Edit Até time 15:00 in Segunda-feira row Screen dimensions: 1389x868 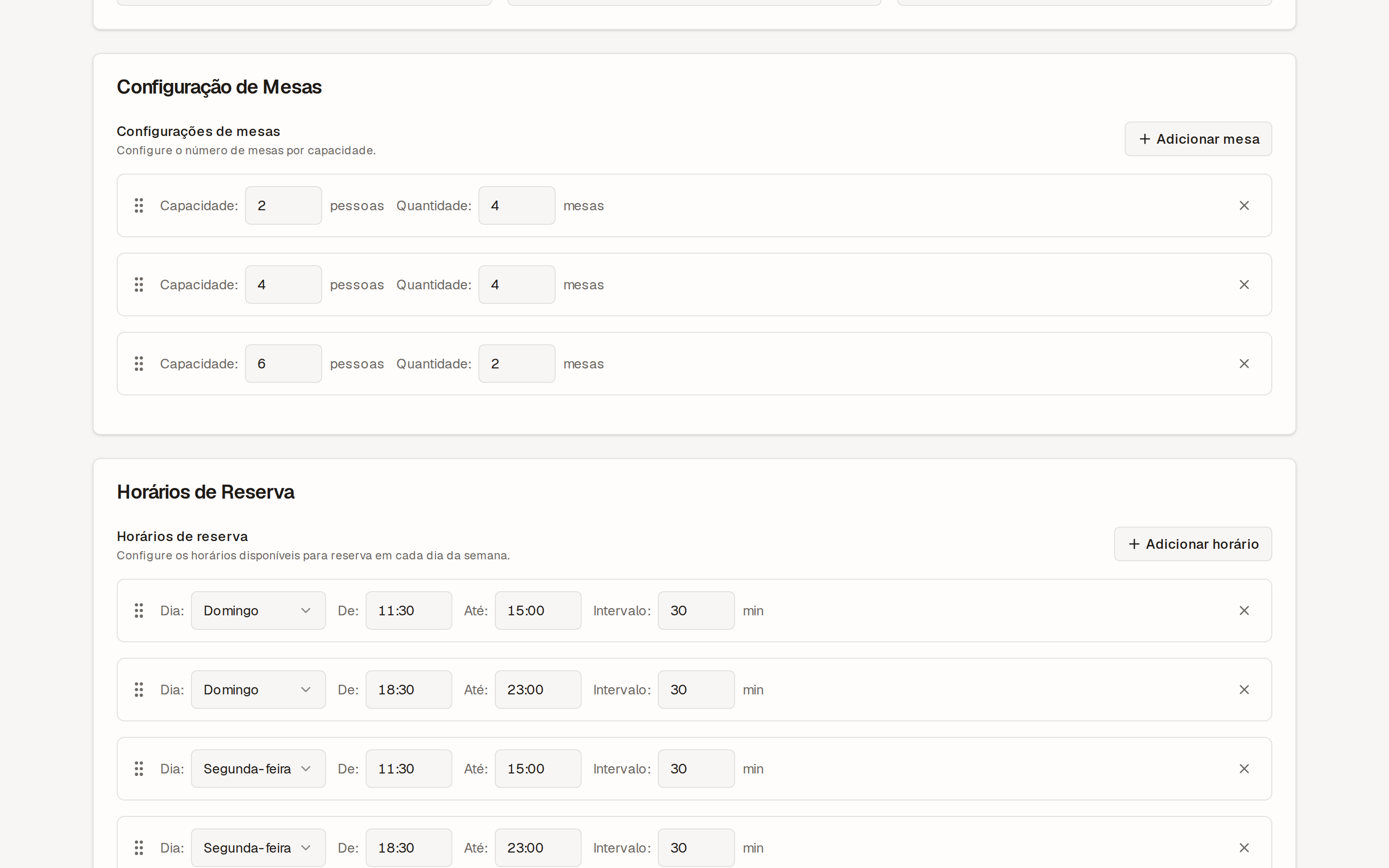point(538,769)
